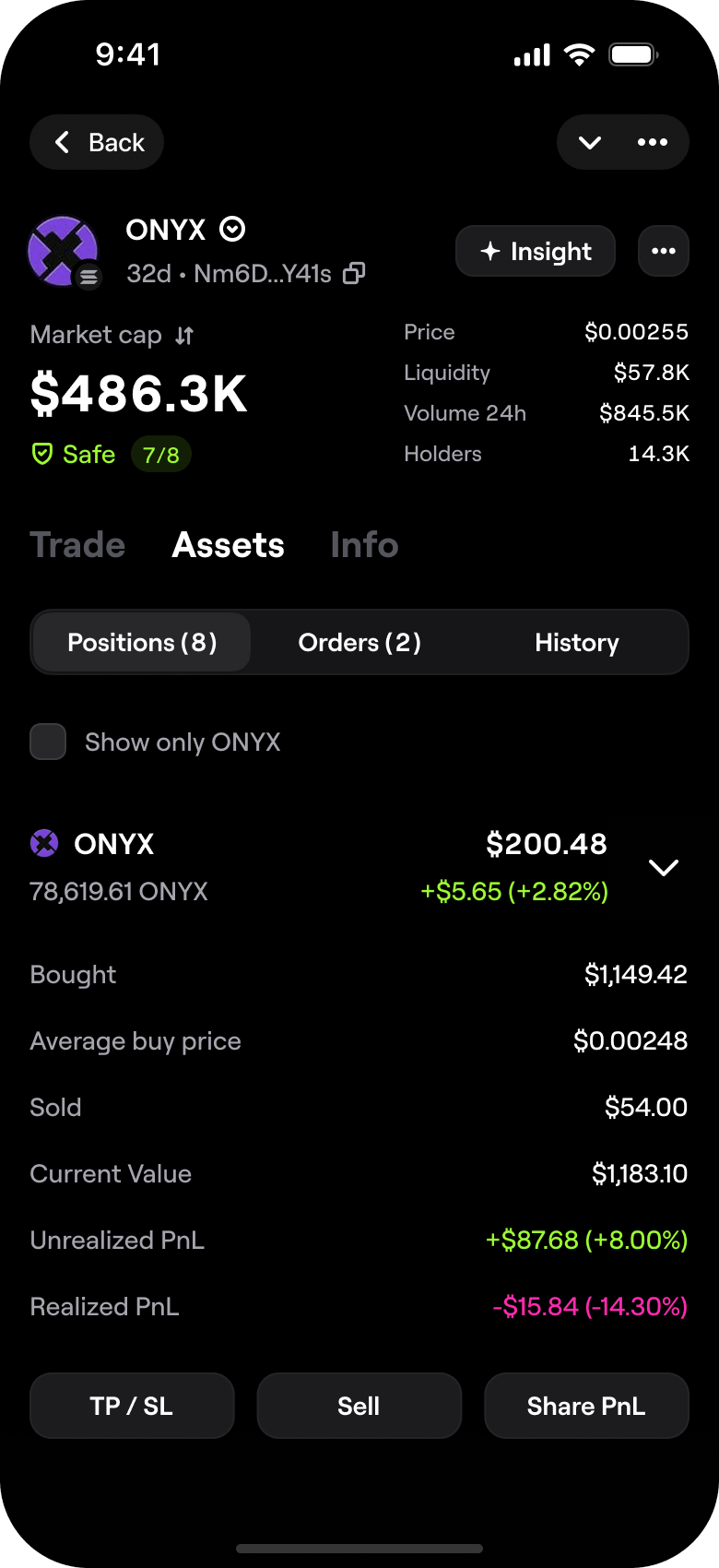Open the top-right three-dot menu
This screenshot has width=719, height=1568.
[x=653, y=142]
